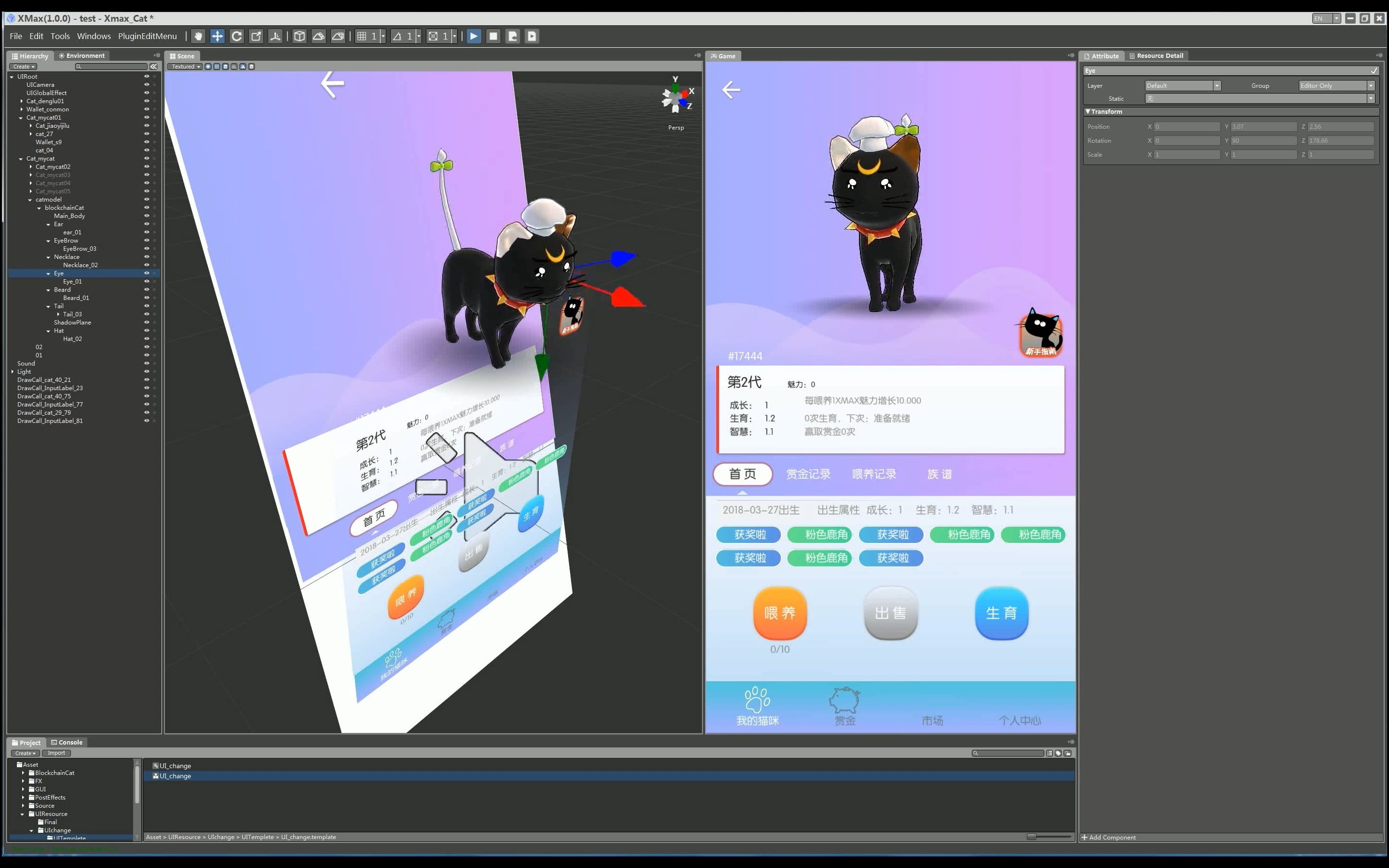
Task: Click the terrain eraser icon
Action: (x=338, y=36)
